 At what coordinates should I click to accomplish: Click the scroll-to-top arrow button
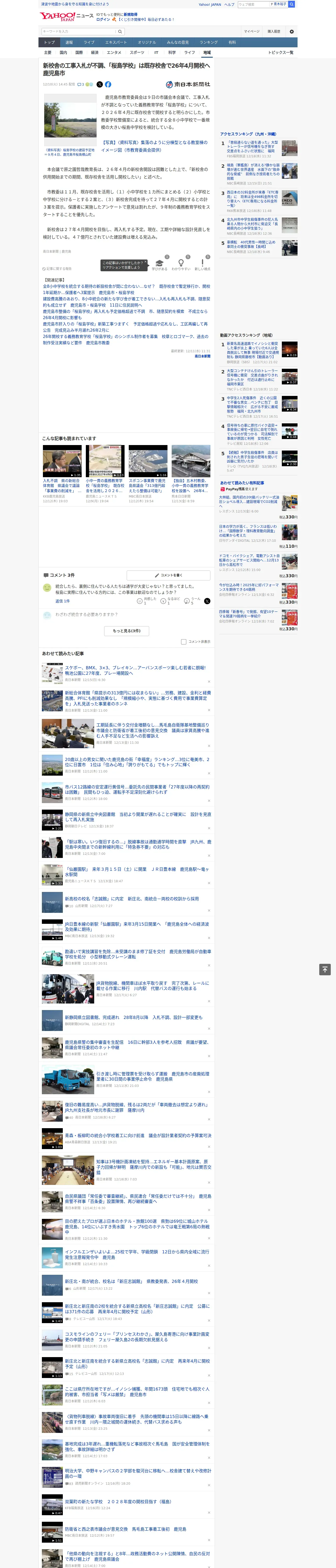(x=325, y=969)
